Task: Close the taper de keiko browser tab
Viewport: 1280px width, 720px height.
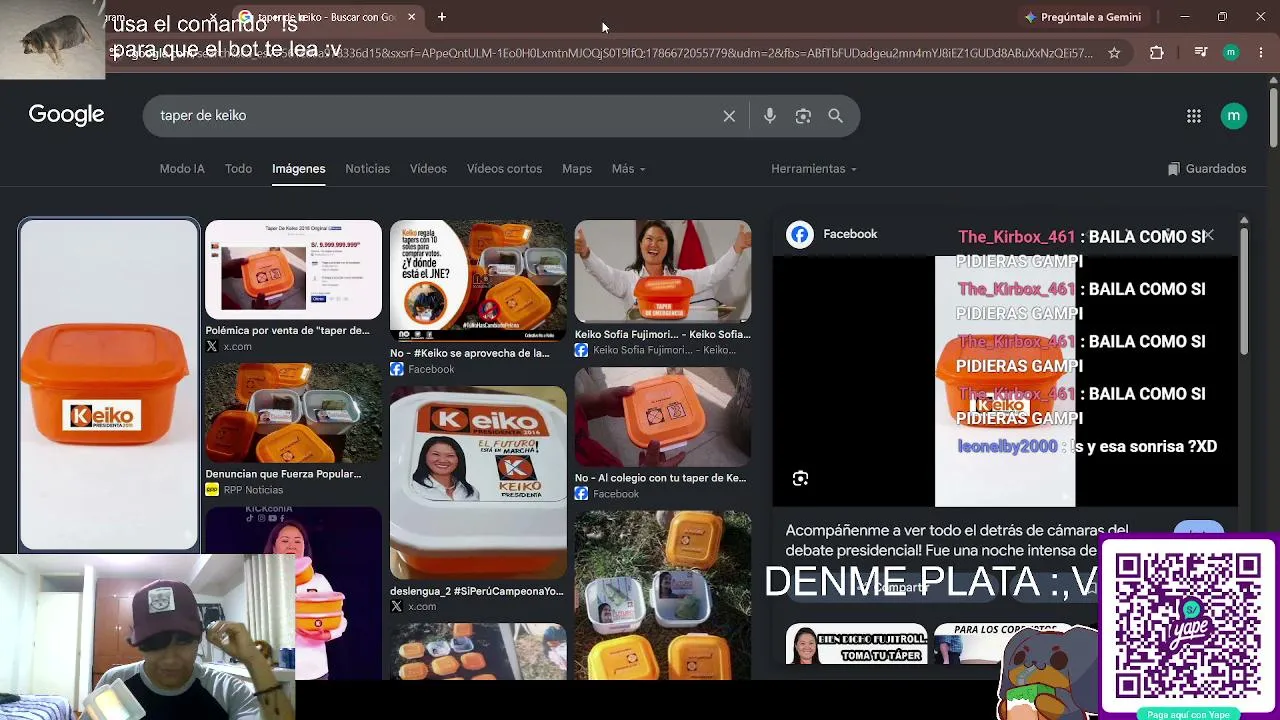Action: point(412,17)
